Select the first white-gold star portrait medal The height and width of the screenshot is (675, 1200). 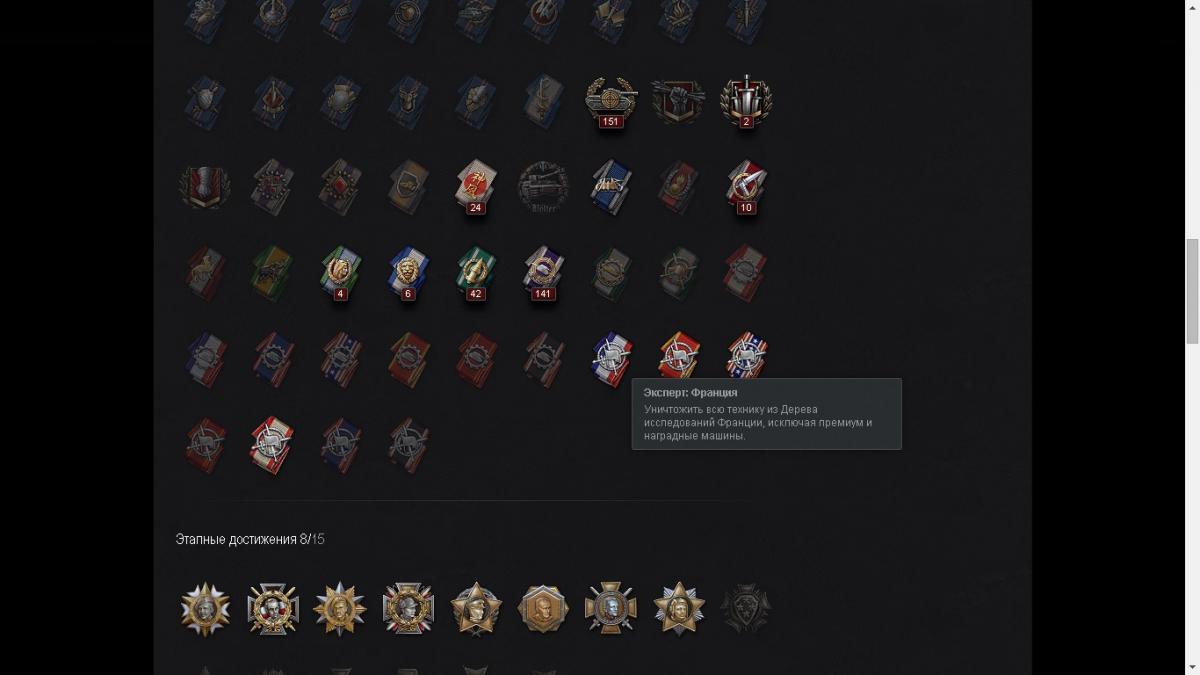click(x=205, y=608)
